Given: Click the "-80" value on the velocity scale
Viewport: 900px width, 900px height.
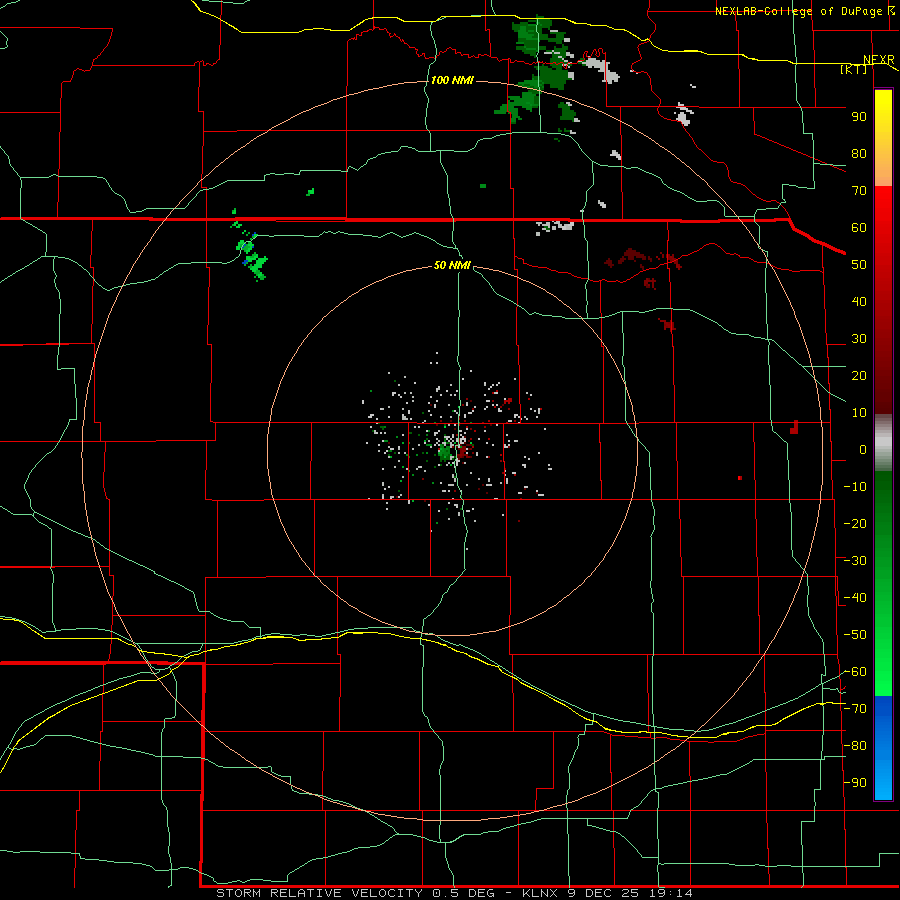Looking at the screenshot, I should point(855,746).
